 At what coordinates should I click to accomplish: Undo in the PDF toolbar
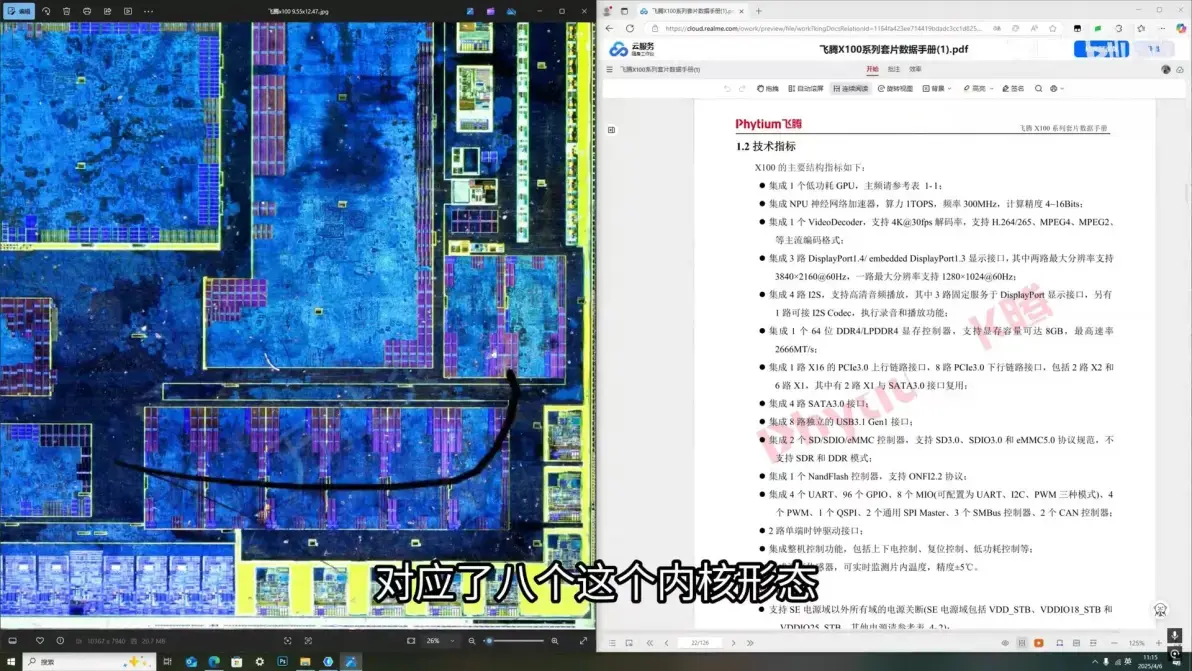[727, 89]
